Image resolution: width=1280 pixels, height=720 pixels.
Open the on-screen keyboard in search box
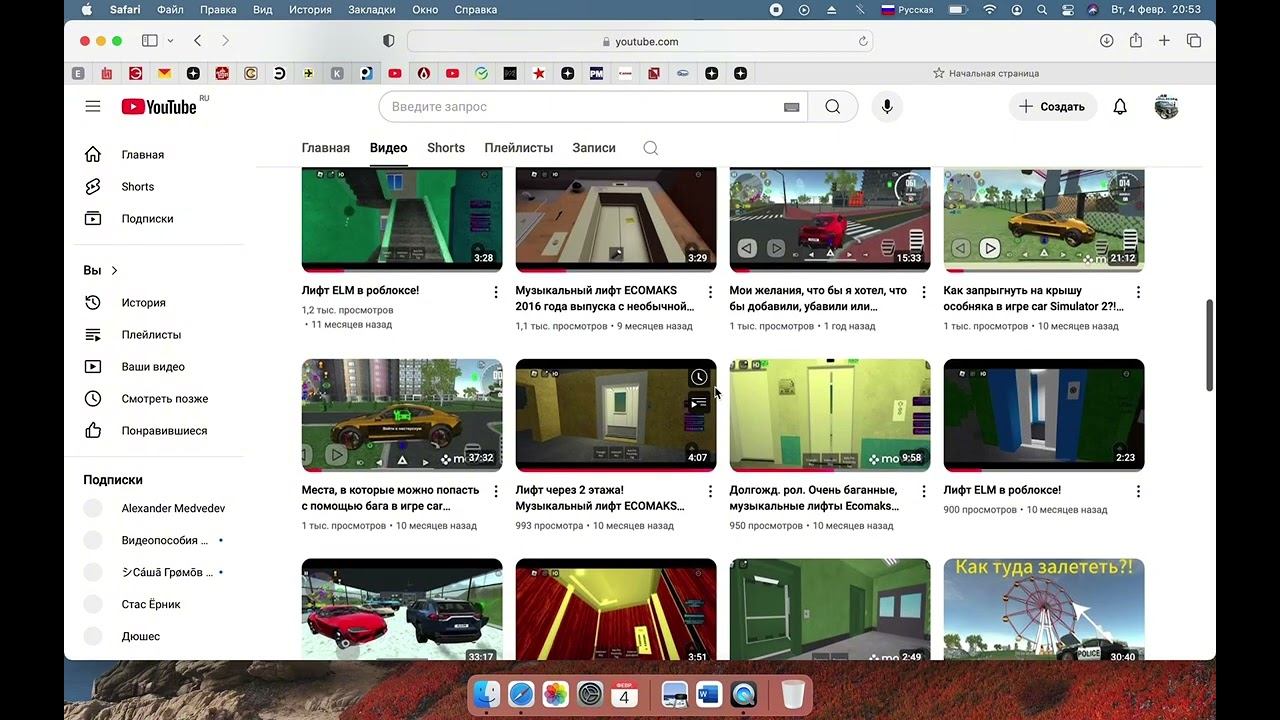pos(791,107)
